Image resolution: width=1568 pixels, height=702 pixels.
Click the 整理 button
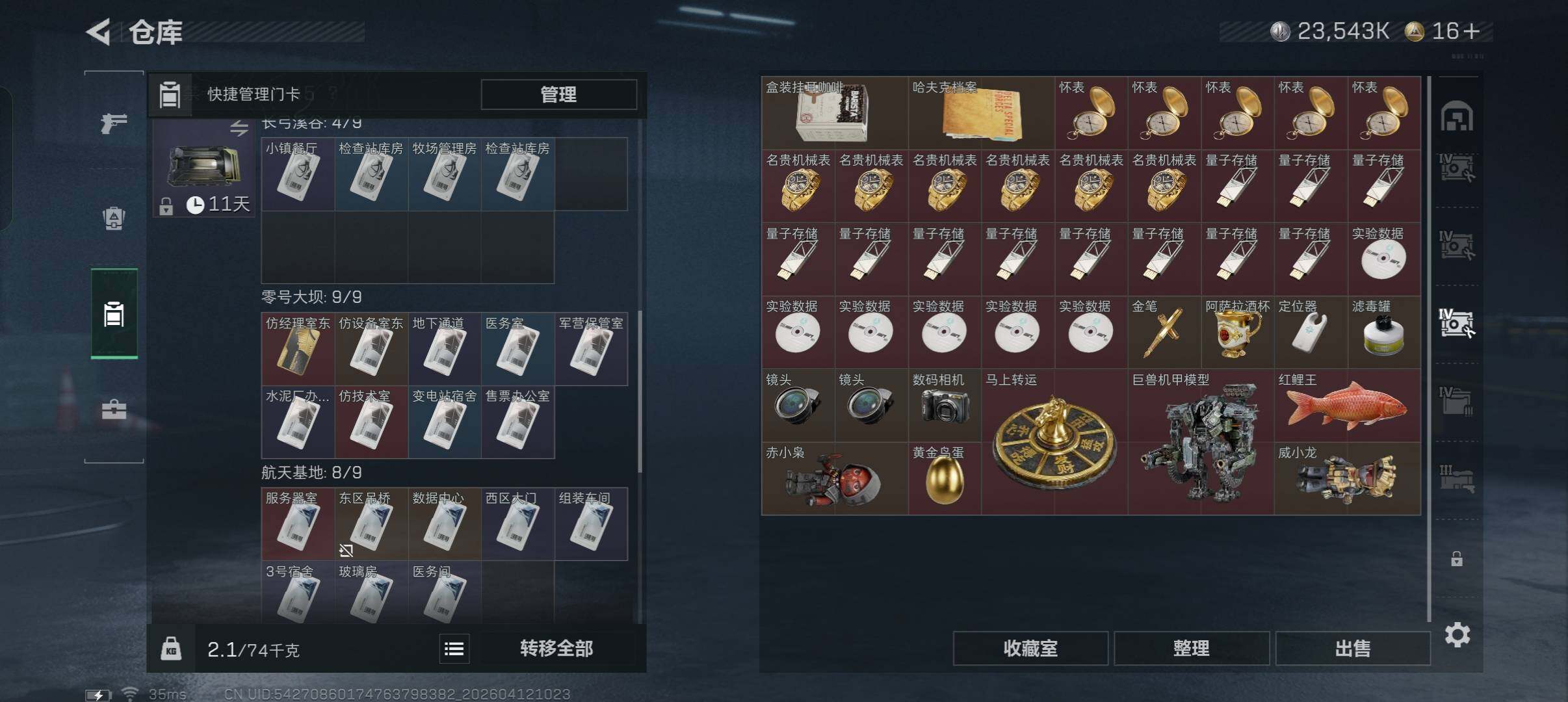coord(1191,648)
